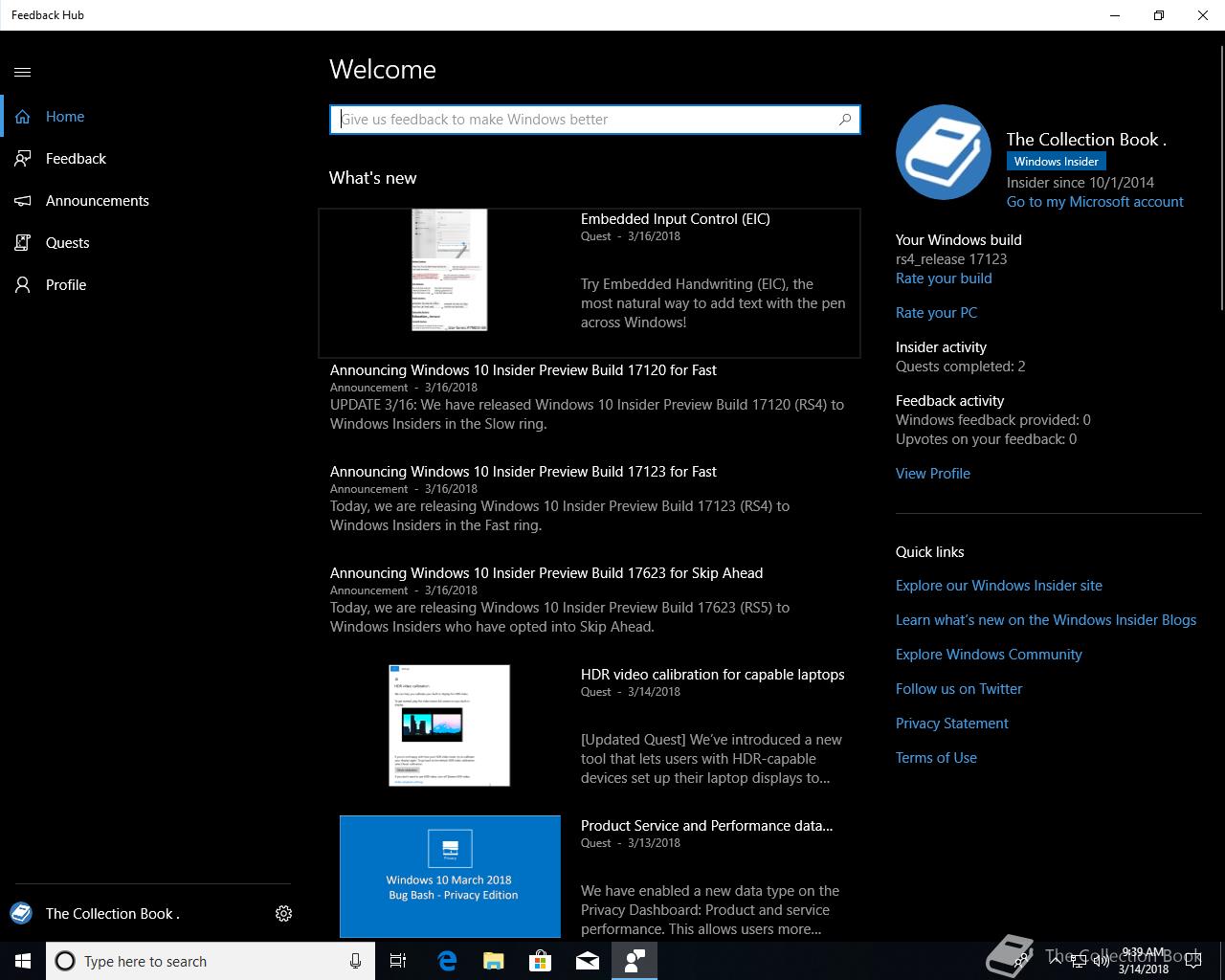Click the taskbar clock showing 3/14/2018

(1142, 961)
